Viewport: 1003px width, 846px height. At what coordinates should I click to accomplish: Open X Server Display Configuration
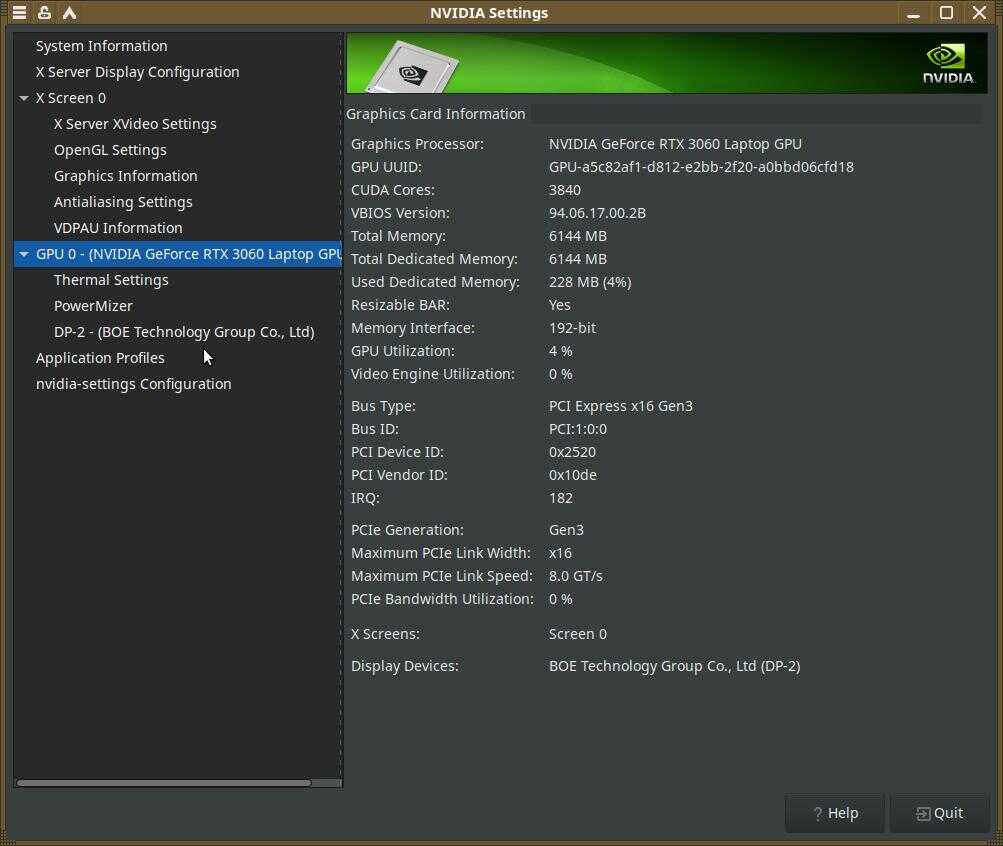pos(138,72)
